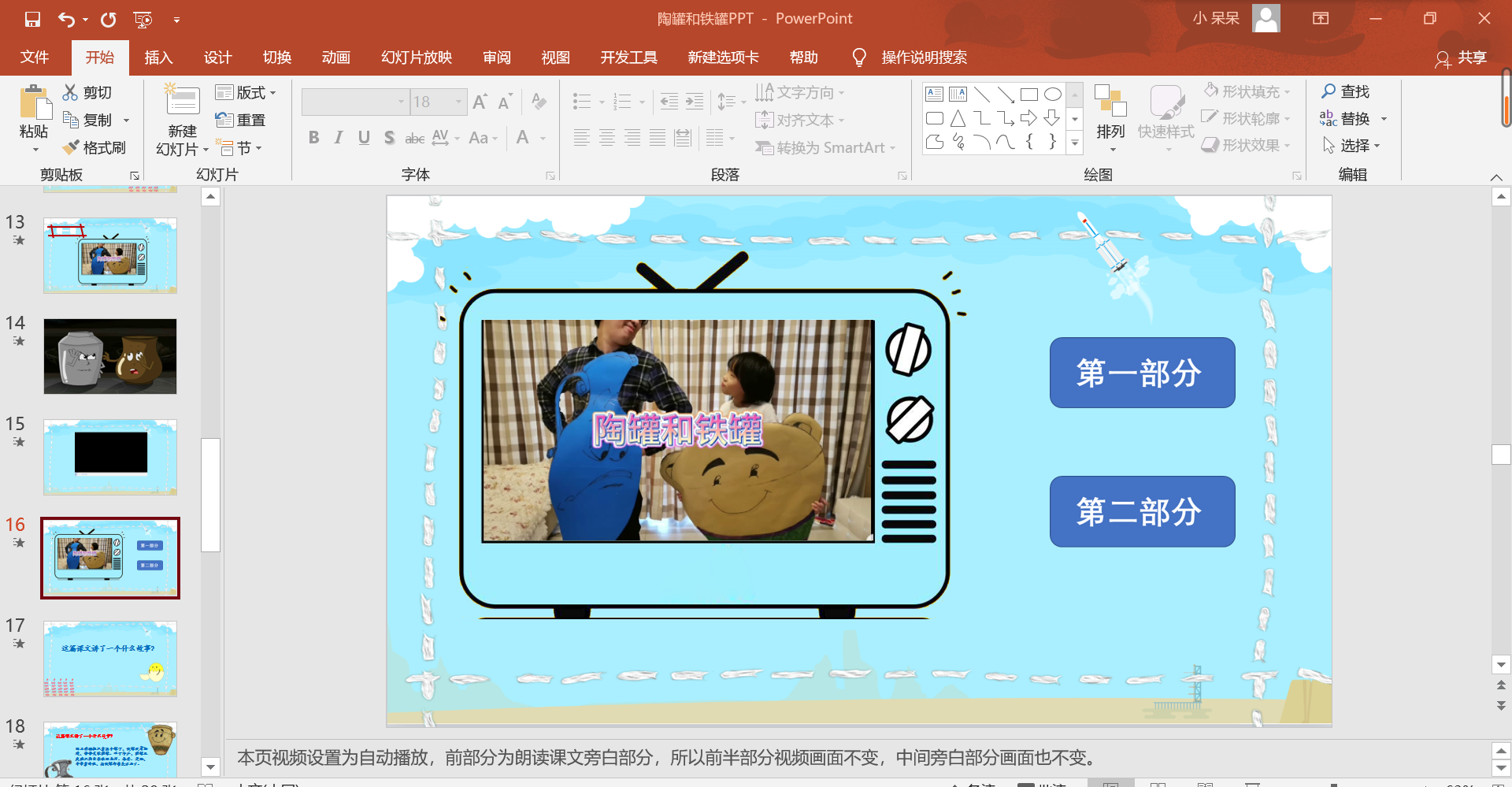Open the Select dropdown in Editing
The width and height of the screenshot is (1512, 787).
point(1351,145)
